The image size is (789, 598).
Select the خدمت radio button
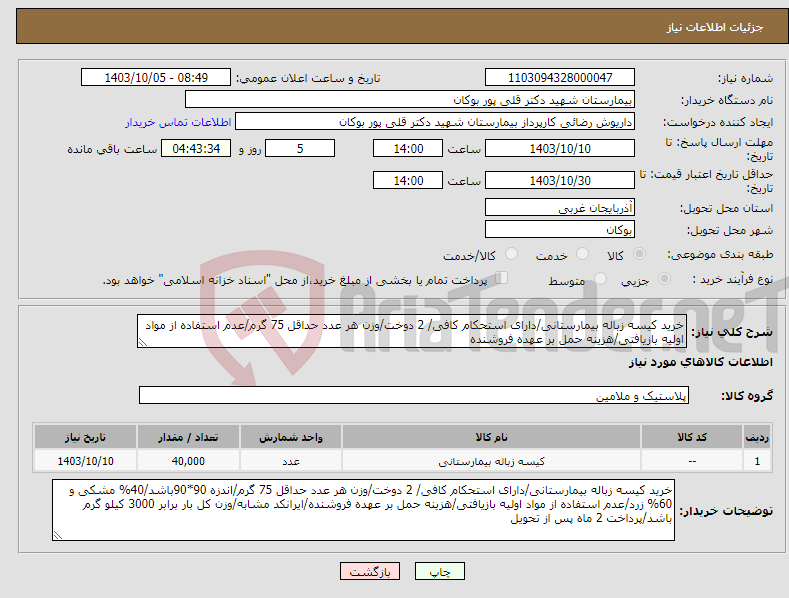click(x=582, y=254)
